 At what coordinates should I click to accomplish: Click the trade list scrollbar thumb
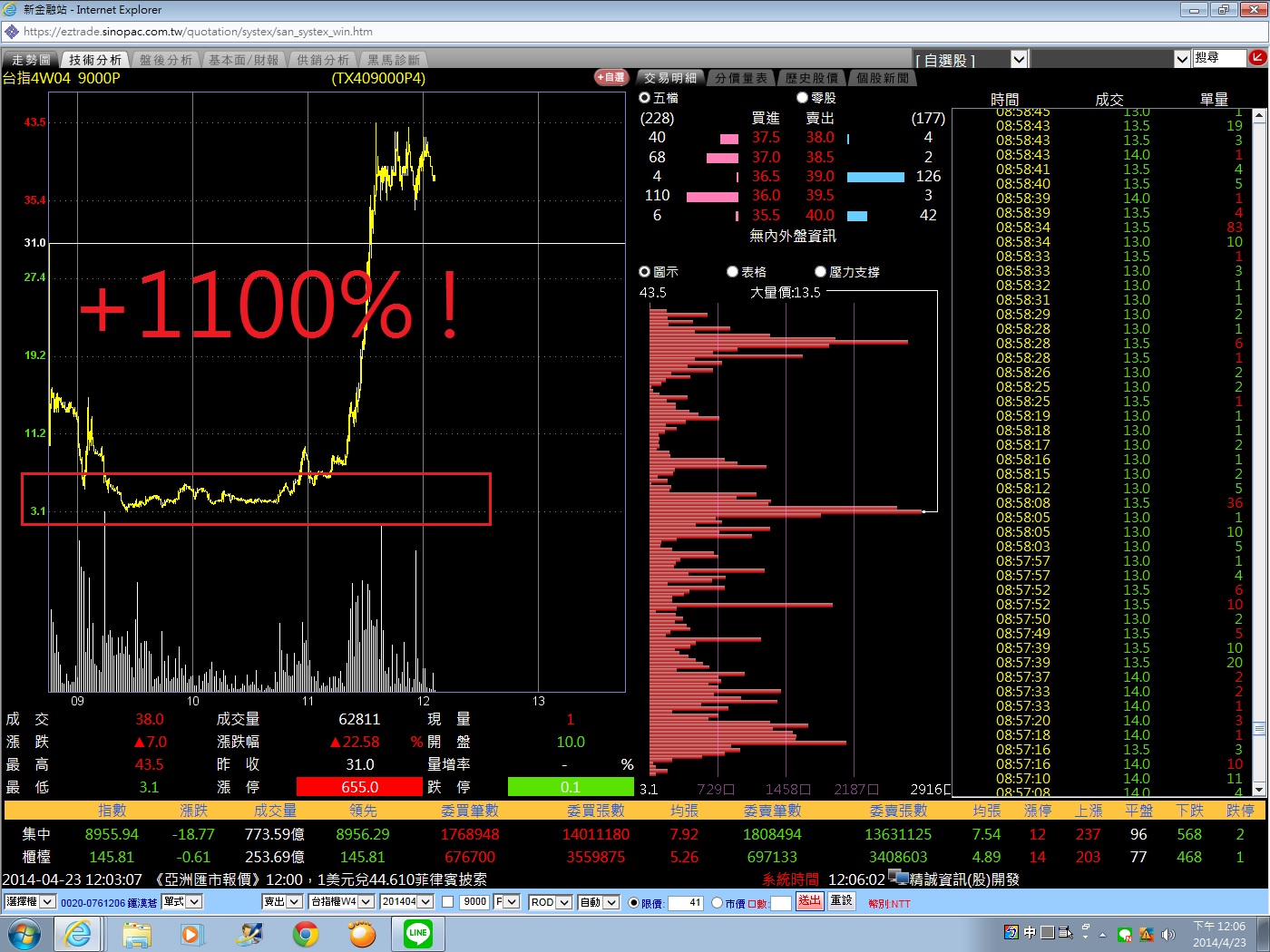click(x=1259, y=728)
